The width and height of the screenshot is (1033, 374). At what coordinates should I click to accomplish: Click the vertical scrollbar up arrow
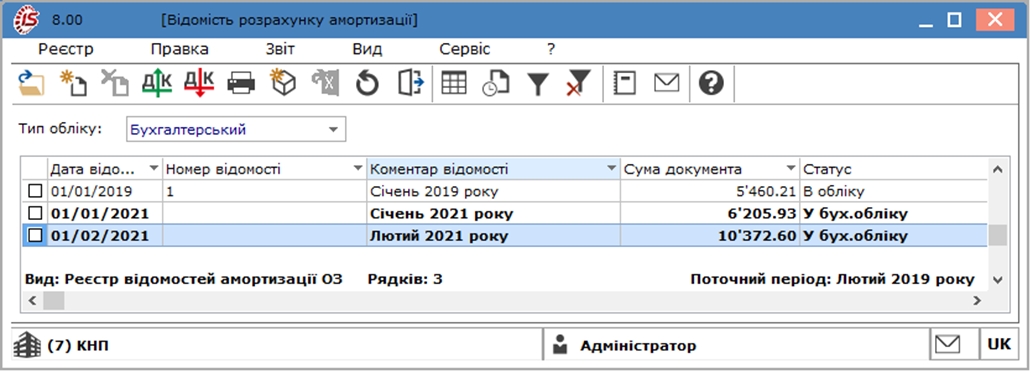tap(998, 169)
